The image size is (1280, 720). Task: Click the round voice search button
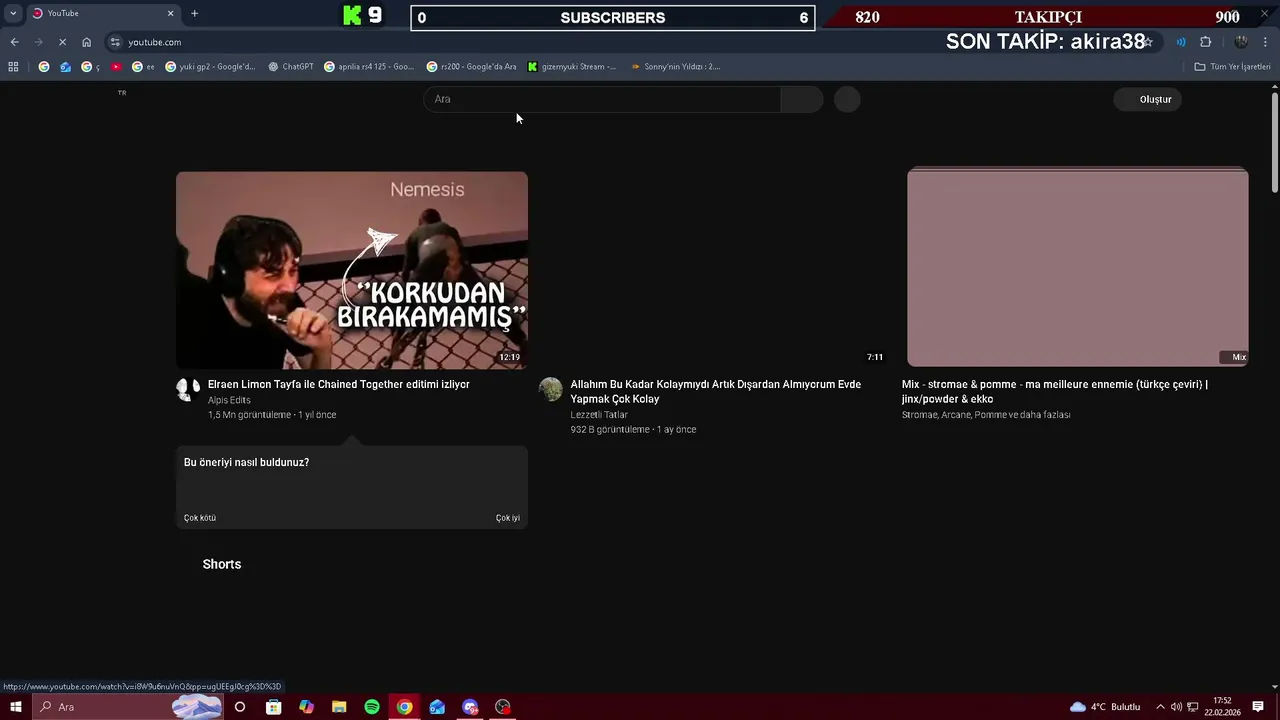(x=847, y=99)
